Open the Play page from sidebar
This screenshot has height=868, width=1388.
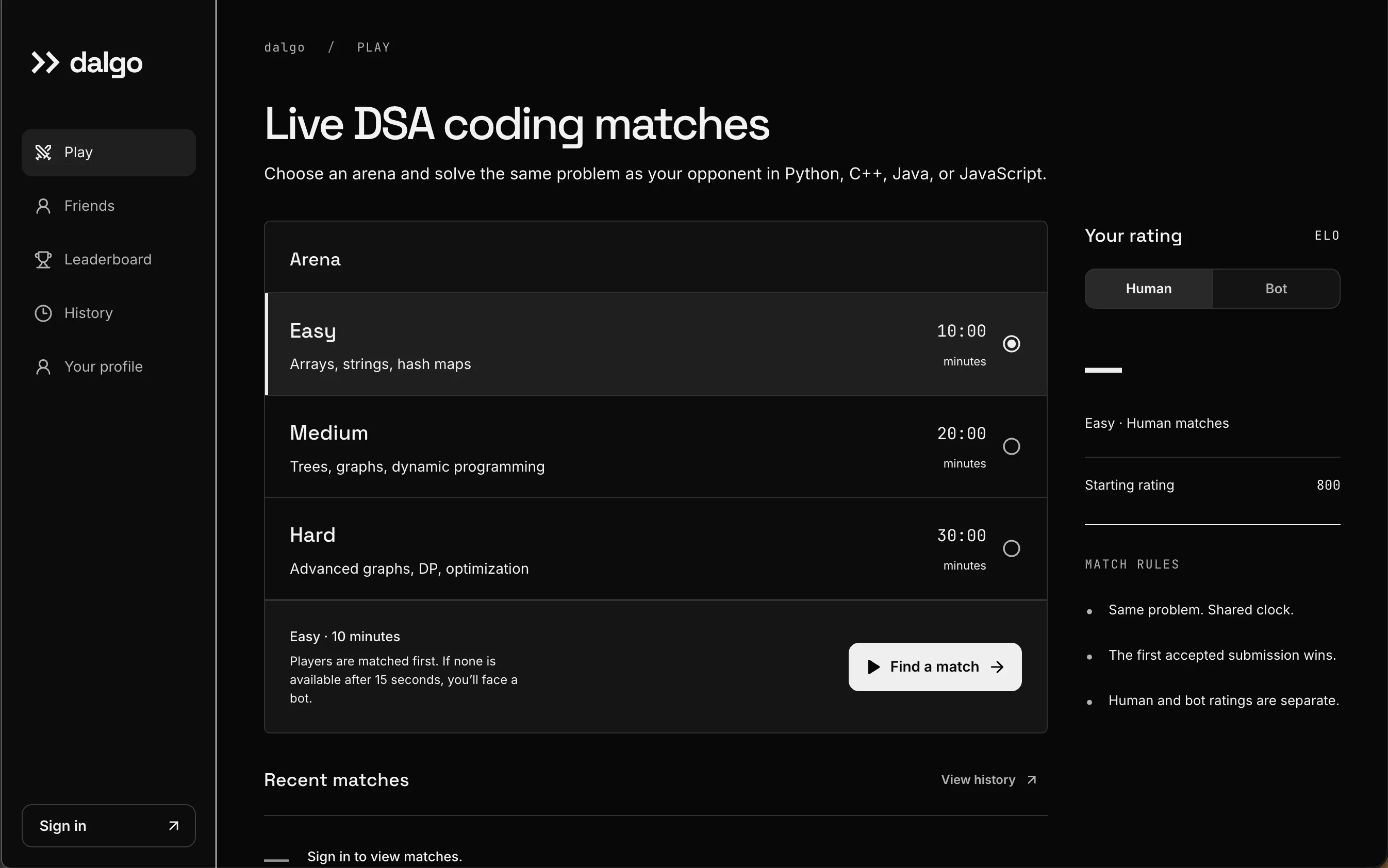[109, 152]
